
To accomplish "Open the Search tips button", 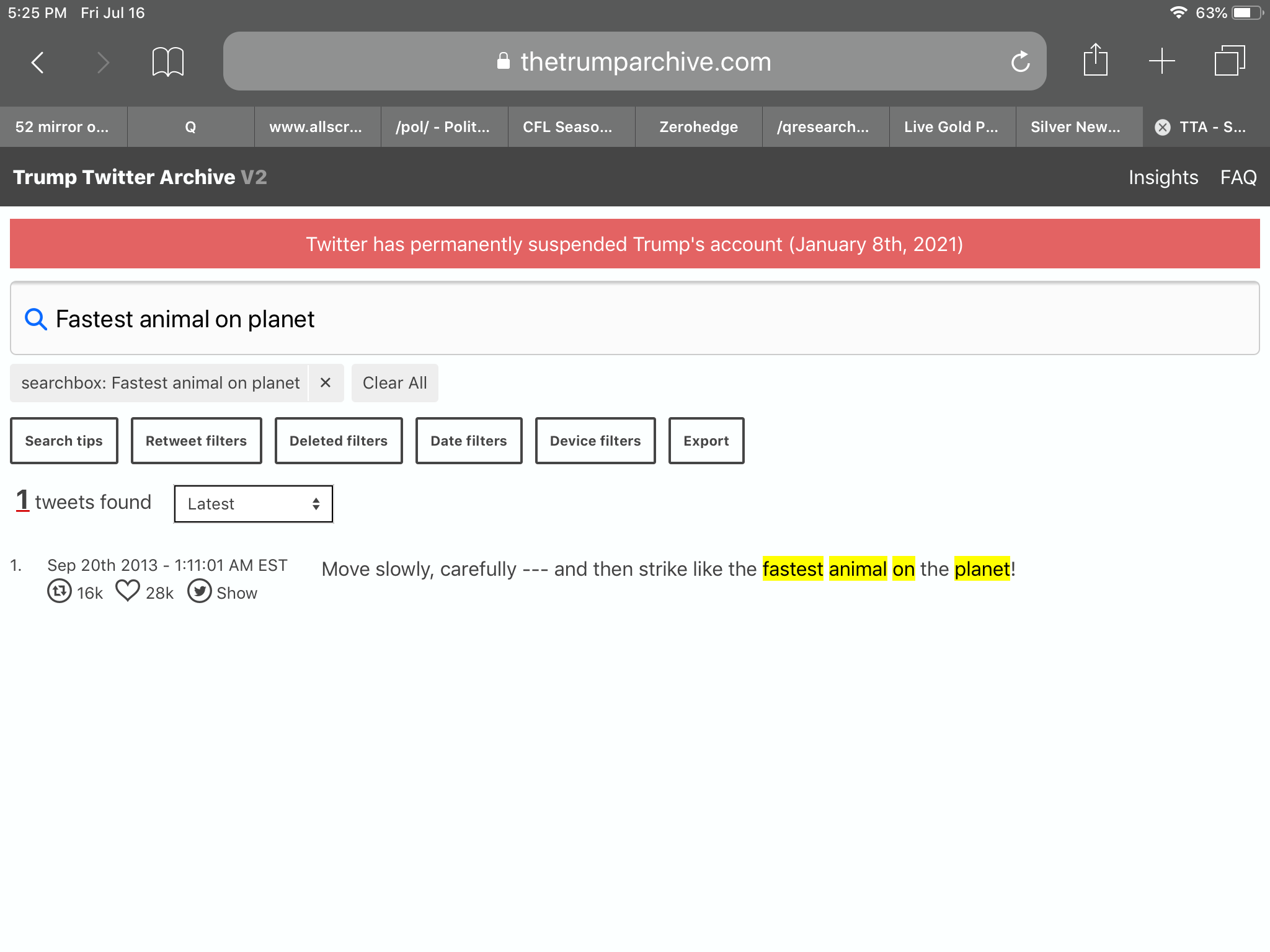I will point(64,441).
